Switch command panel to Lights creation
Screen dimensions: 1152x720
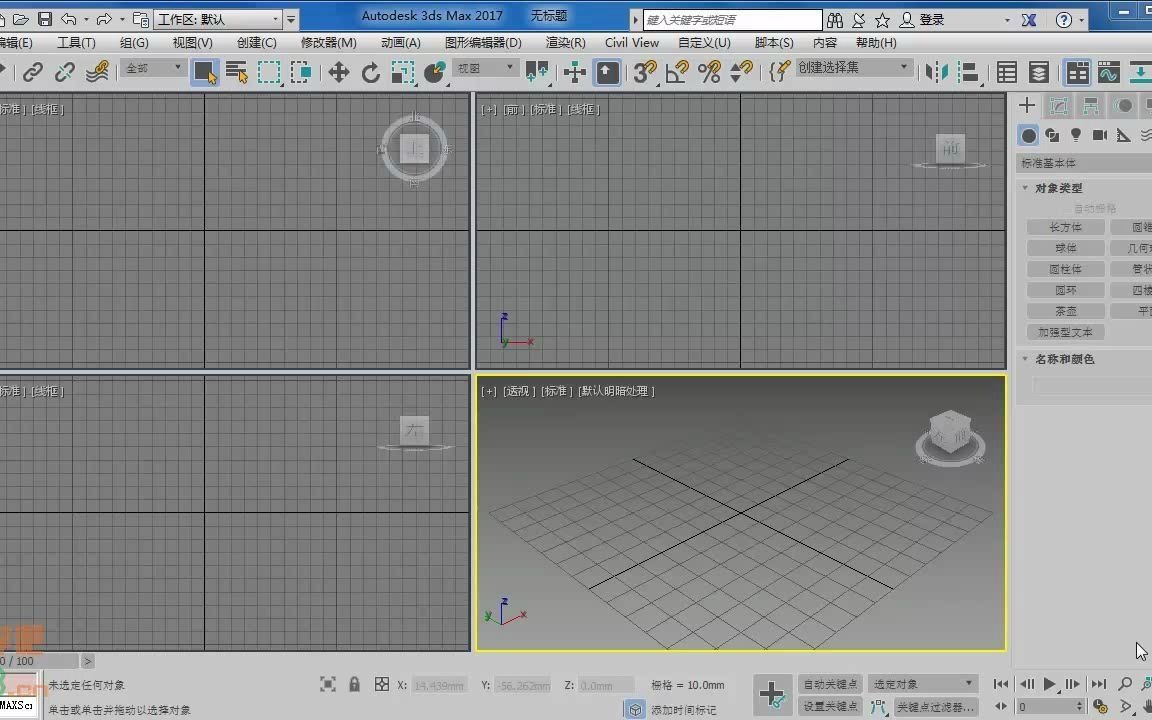[1077, 135]
